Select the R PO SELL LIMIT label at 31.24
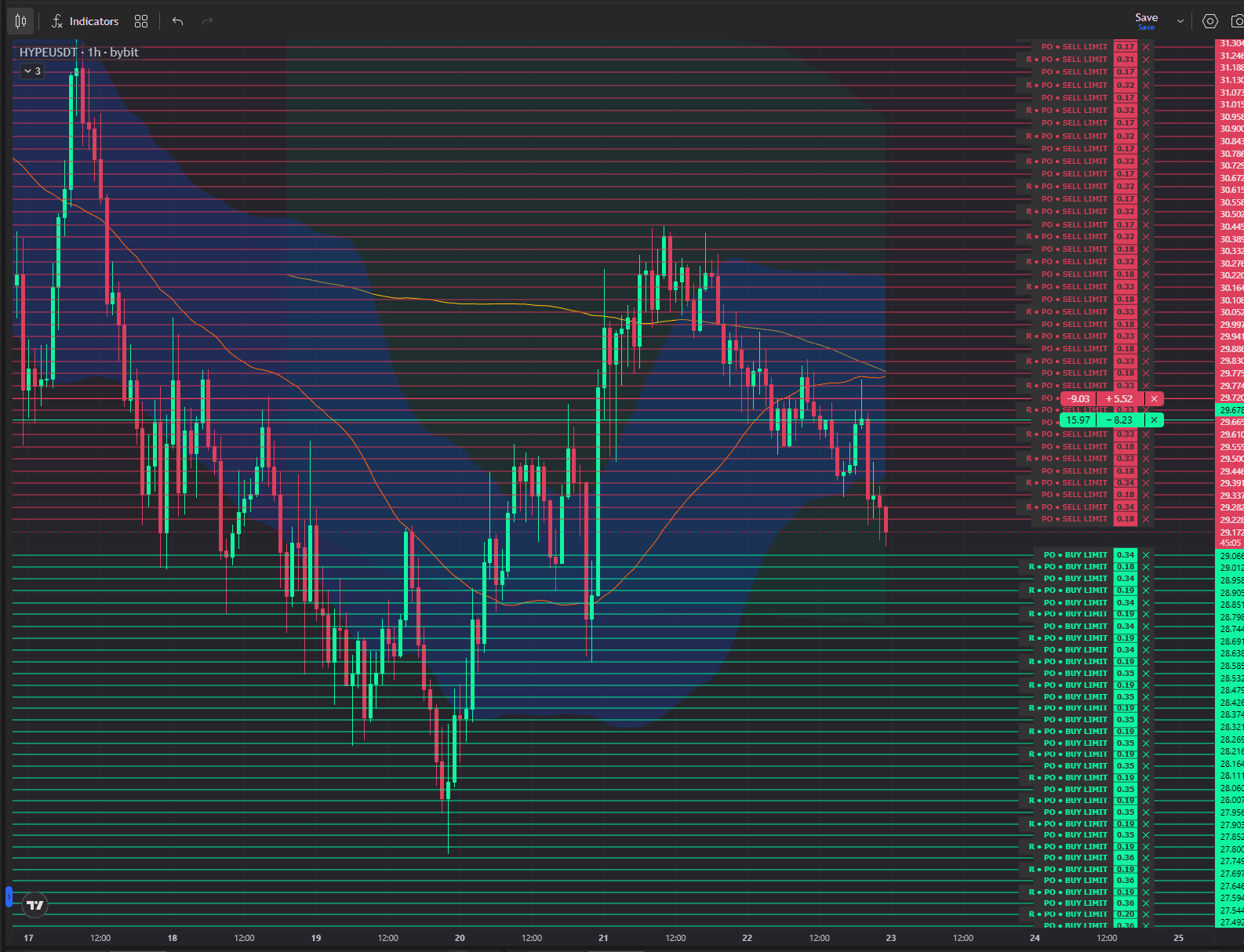This screenshot has height=952, width=1244. [1068, 60]
